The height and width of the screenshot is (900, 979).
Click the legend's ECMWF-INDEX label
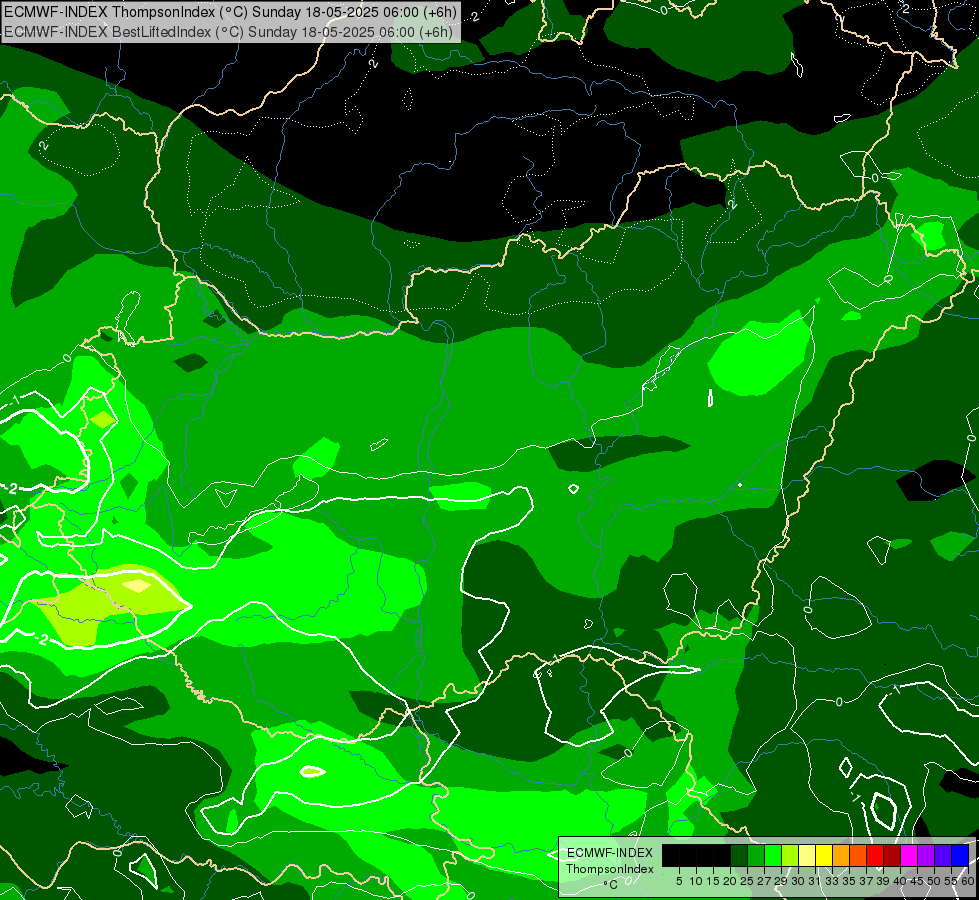point(610,853)
